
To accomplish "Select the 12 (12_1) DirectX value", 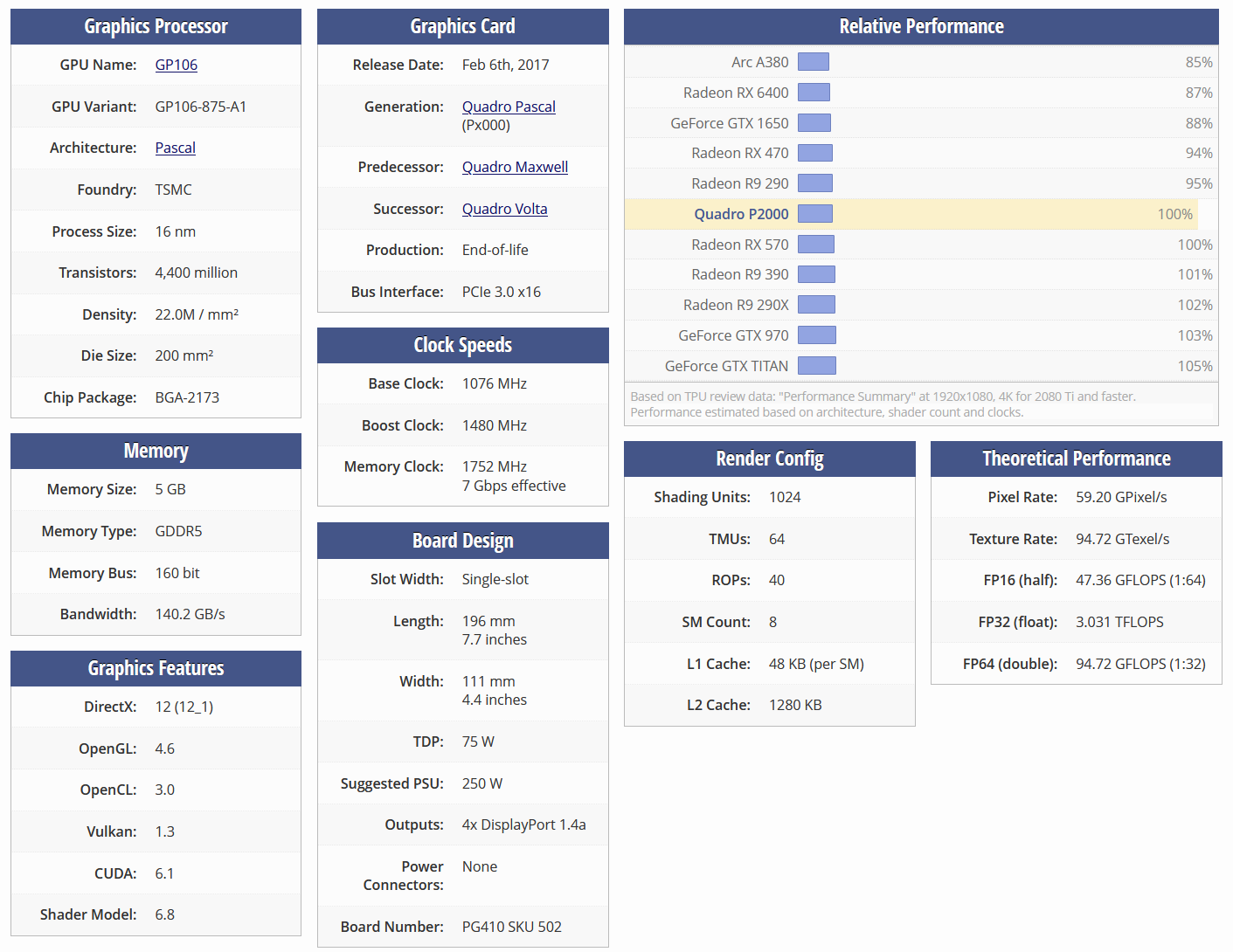I will [184, 707].
